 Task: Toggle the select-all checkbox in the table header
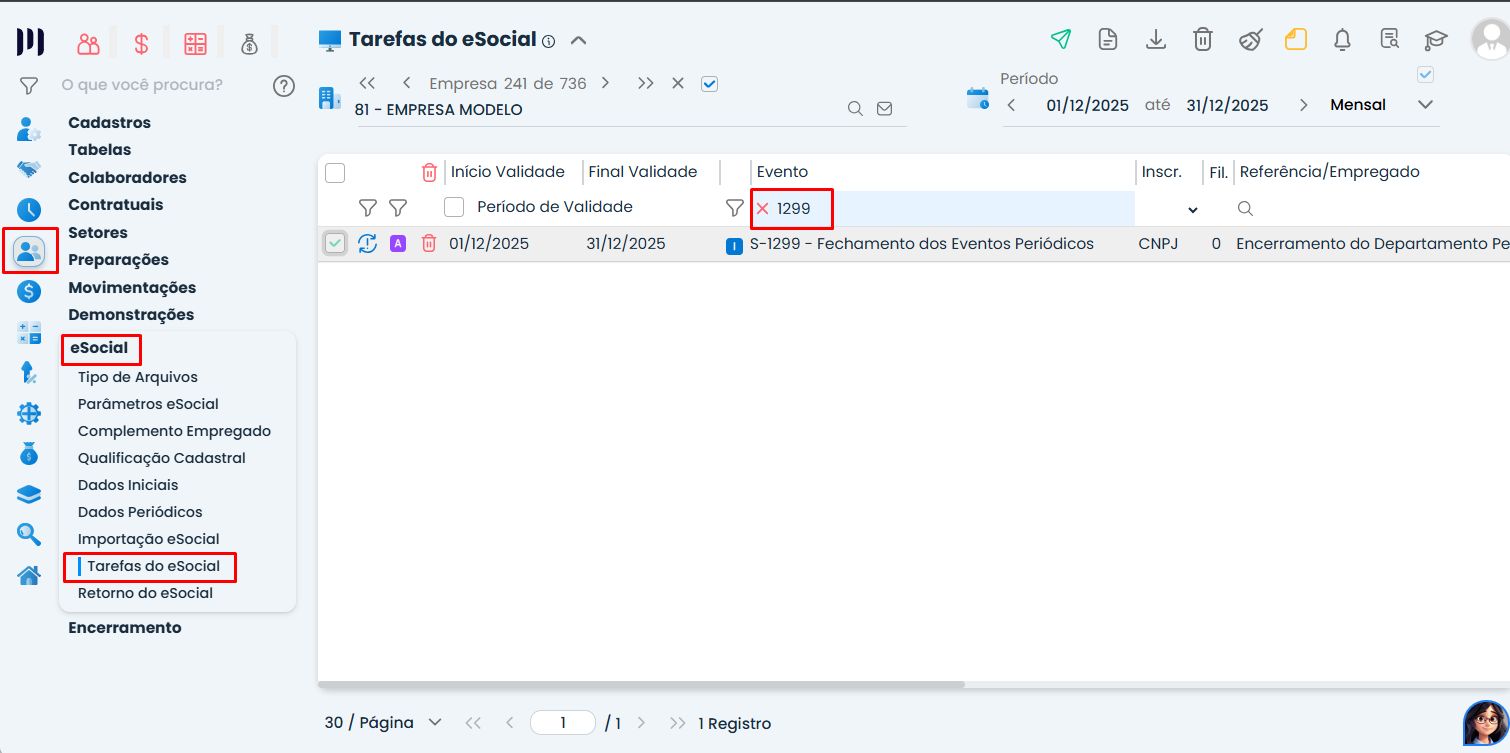tap(335, 173)
